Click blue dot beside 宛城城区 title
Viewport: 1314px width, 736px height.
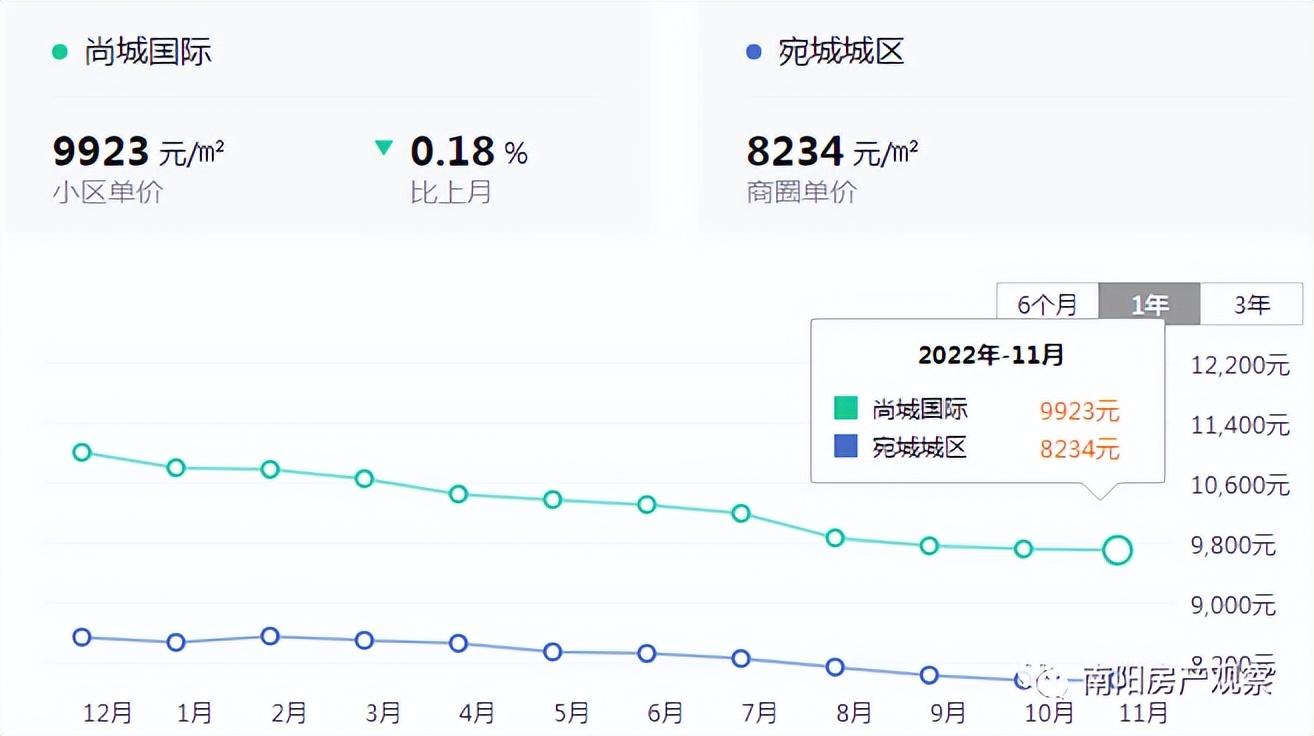coord(754,52)
